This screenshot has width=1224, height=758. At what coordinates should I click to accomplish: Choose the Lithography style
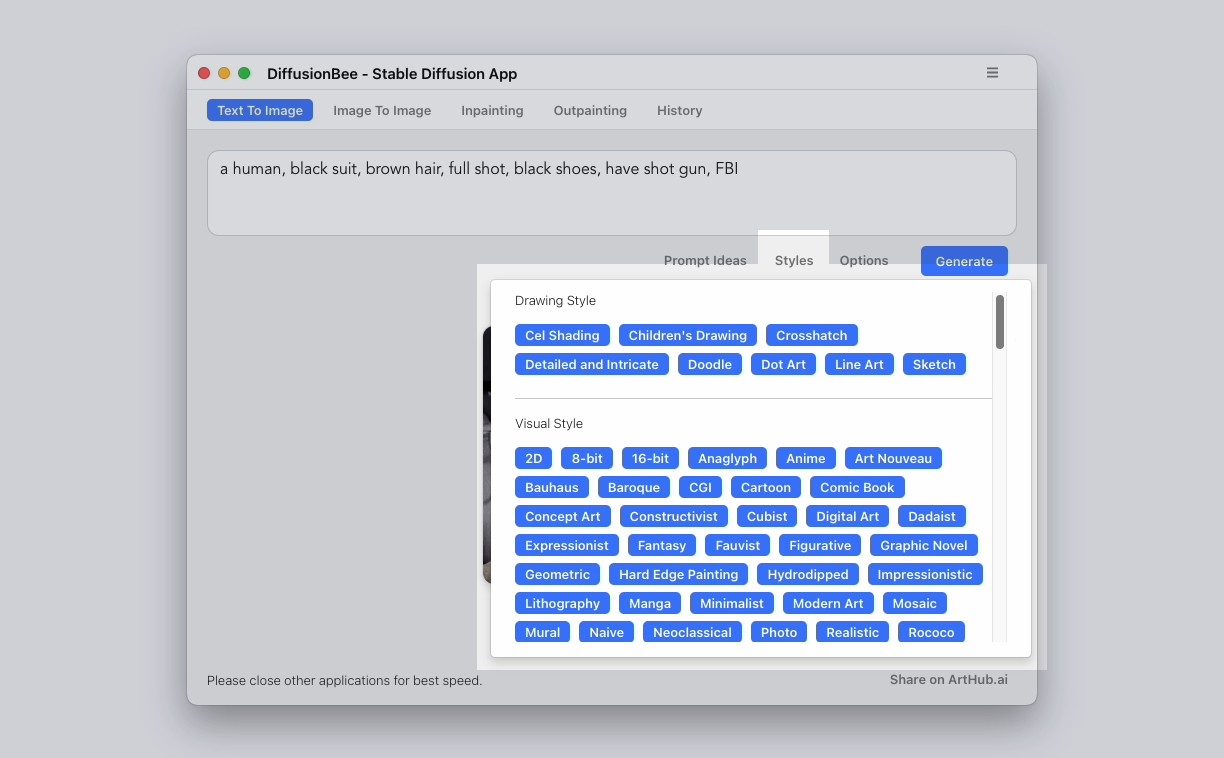click(x=562, y=603)
